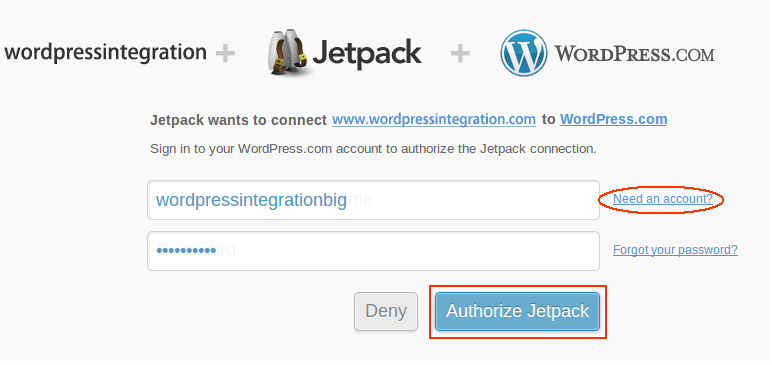Image resolution: width=772 pixels, height=365 pixels.
Task: Focus the username field containing wordpressintegrationbig
Action: tap(373, 200)
